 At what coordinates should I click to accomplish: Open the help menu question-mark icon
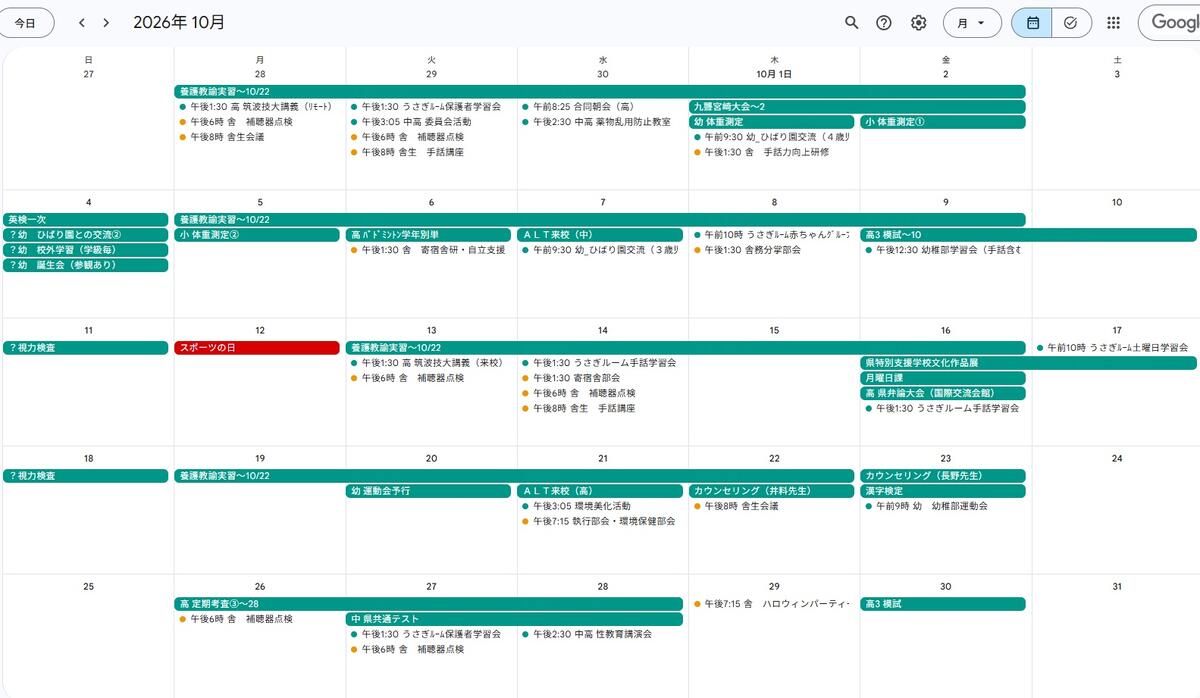tap(884, 23)
